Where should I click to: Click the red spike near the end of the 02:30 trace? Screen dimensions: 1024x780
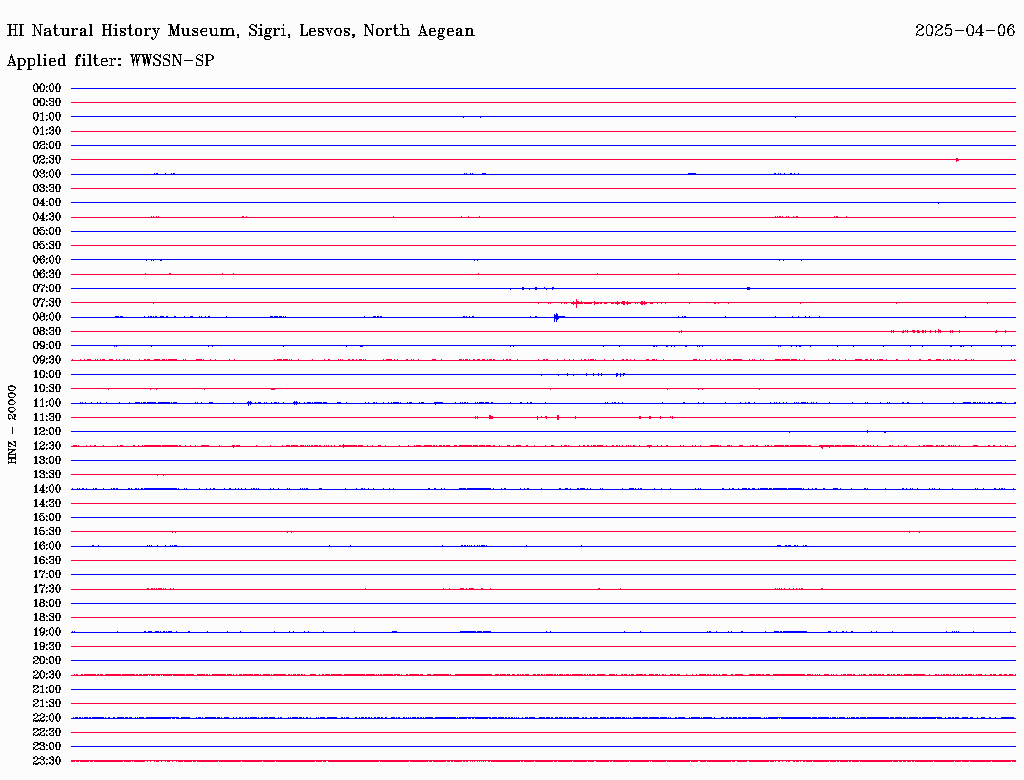click(x=957, y=160)
